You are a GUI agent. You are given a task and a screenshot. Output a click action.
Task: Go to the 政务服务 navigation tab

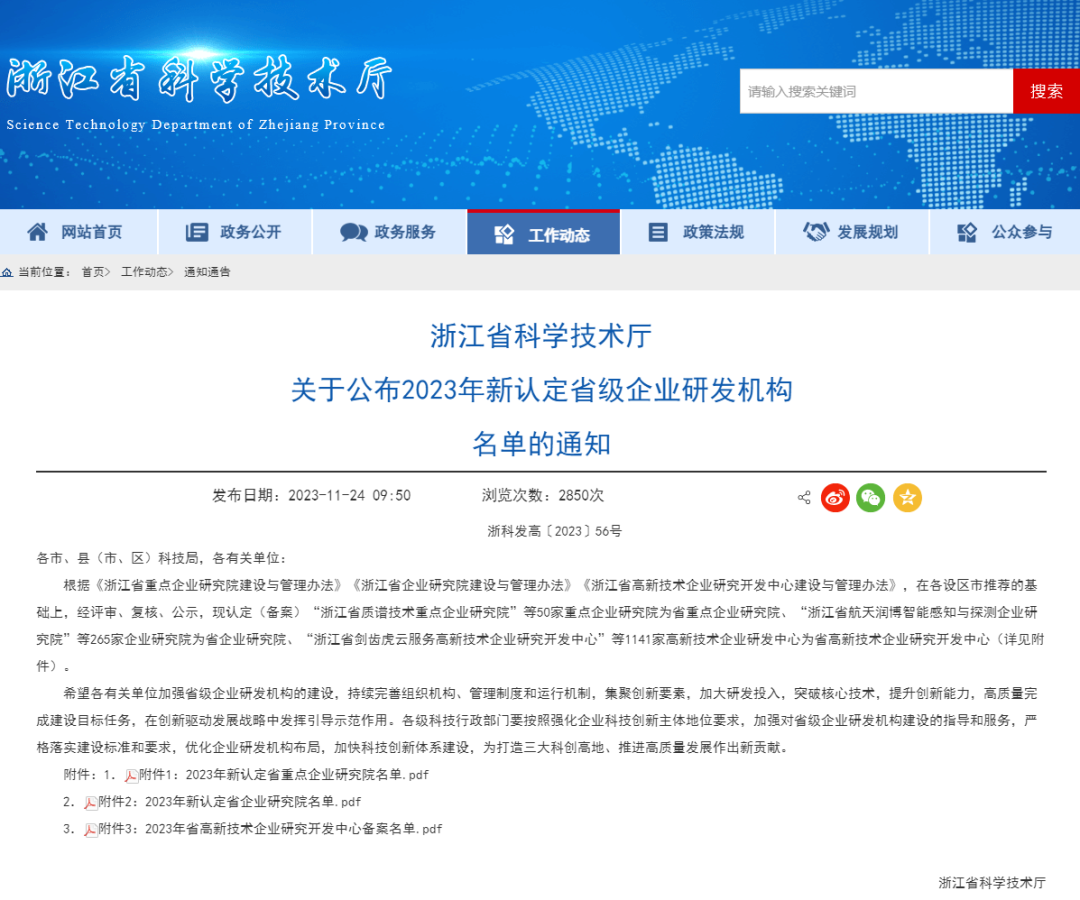click(x=390, y=232)
